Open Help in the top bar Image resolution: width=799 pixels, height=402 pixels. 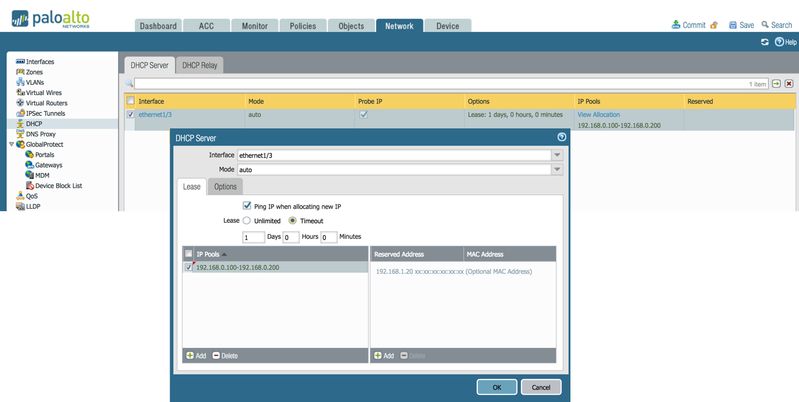tap(786, 42)
